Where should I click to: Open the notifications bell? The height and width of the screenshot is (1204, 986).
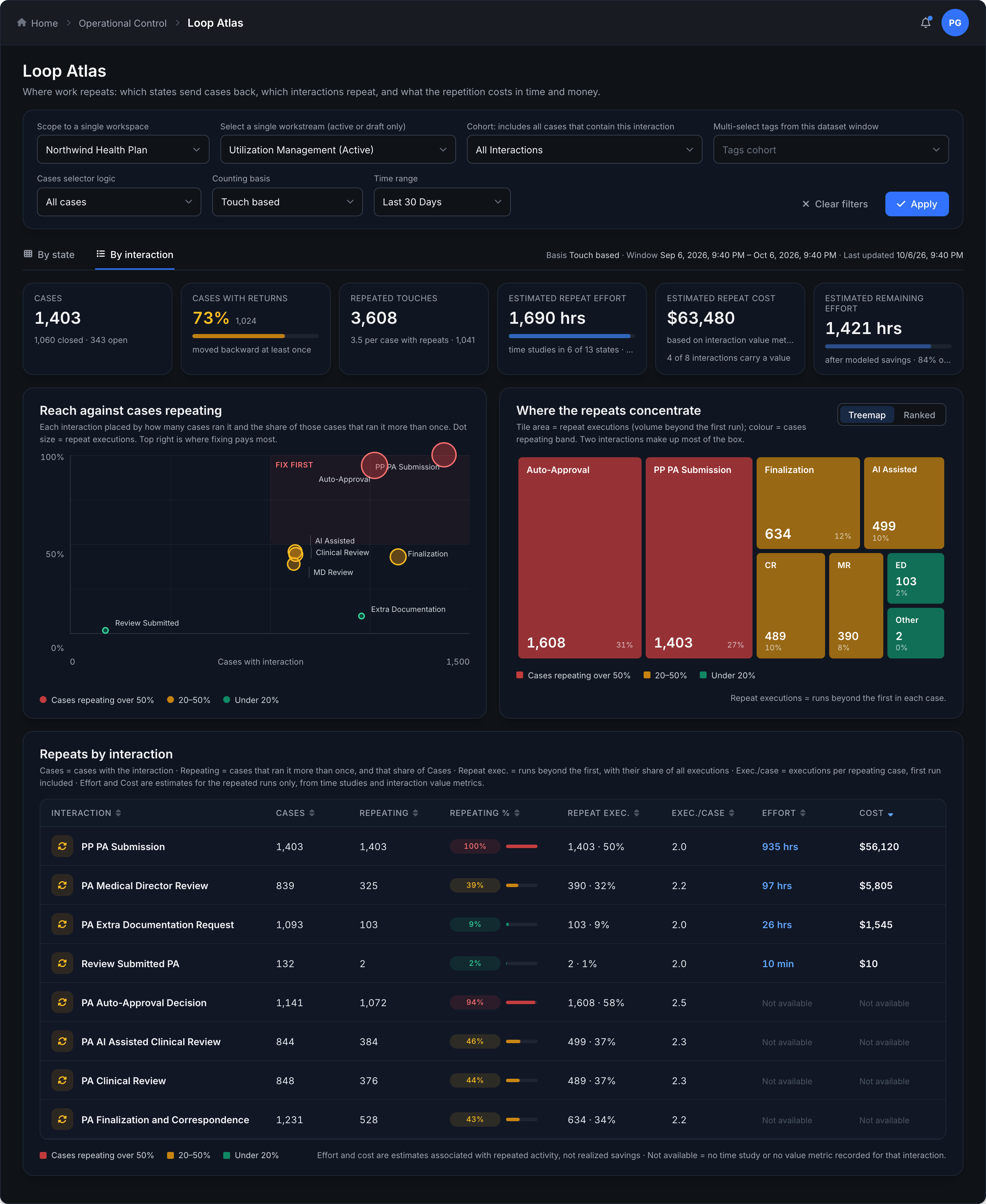pyautogui.click(x=925, y=23)
